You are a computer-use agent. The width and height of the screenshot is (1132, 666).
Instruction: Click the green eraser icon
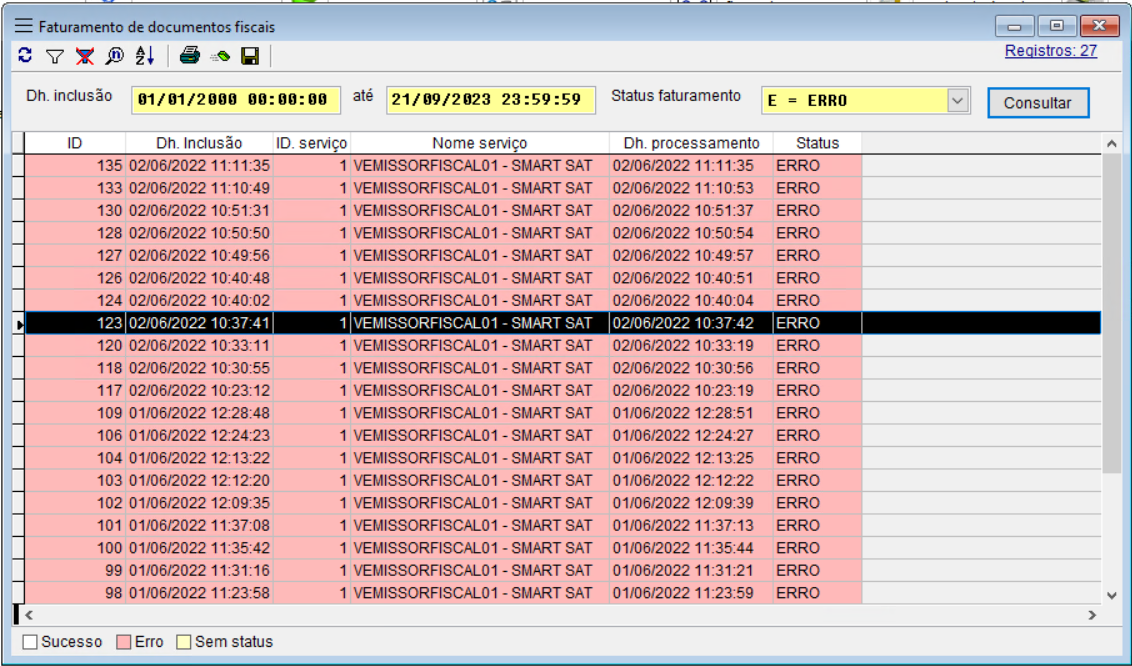tap(220, 57)
